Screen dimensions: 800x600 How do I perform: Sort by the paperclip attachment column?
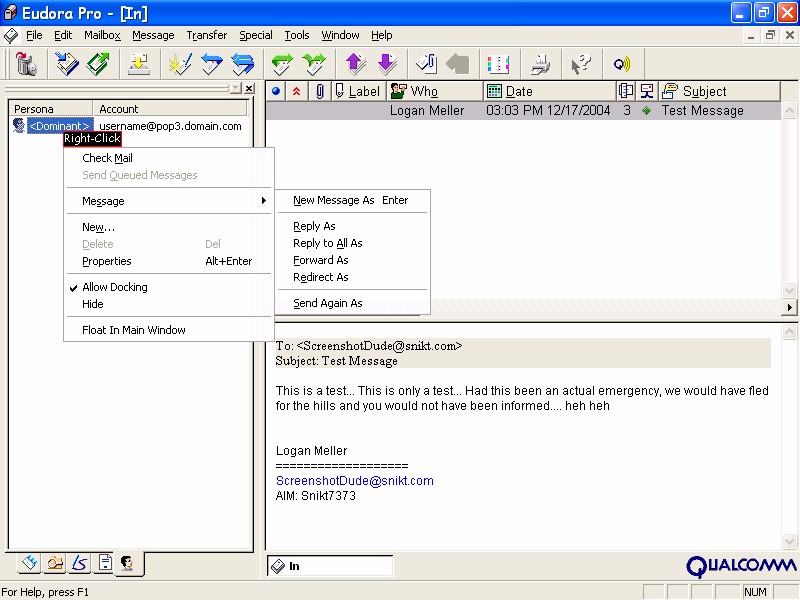click(320, 91)
